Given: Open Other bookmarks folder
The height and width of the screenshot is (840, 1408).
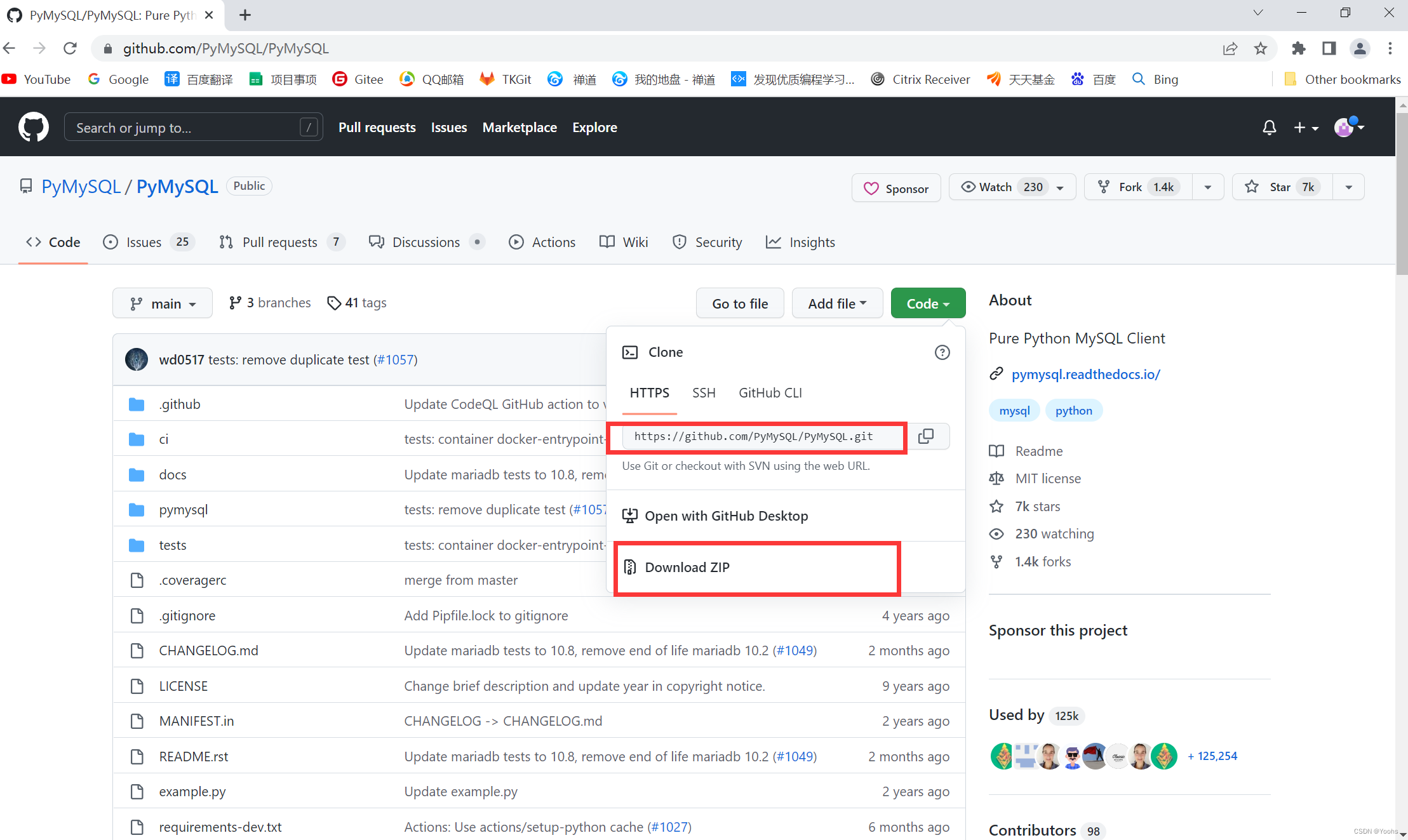Looking at the screenshot, I should pos(1341,79).
